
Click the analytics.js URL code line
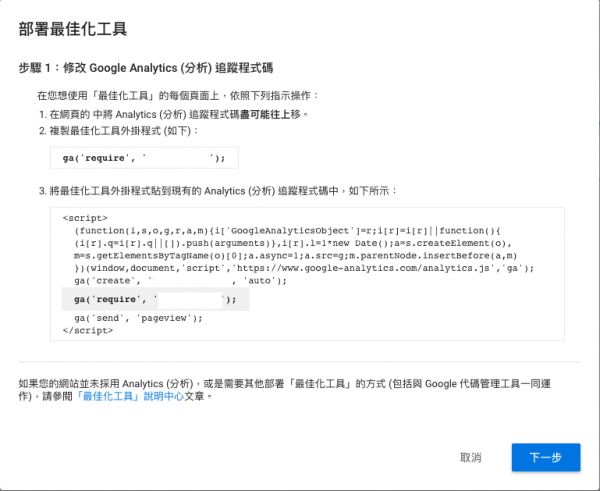(x=304, y=268)
